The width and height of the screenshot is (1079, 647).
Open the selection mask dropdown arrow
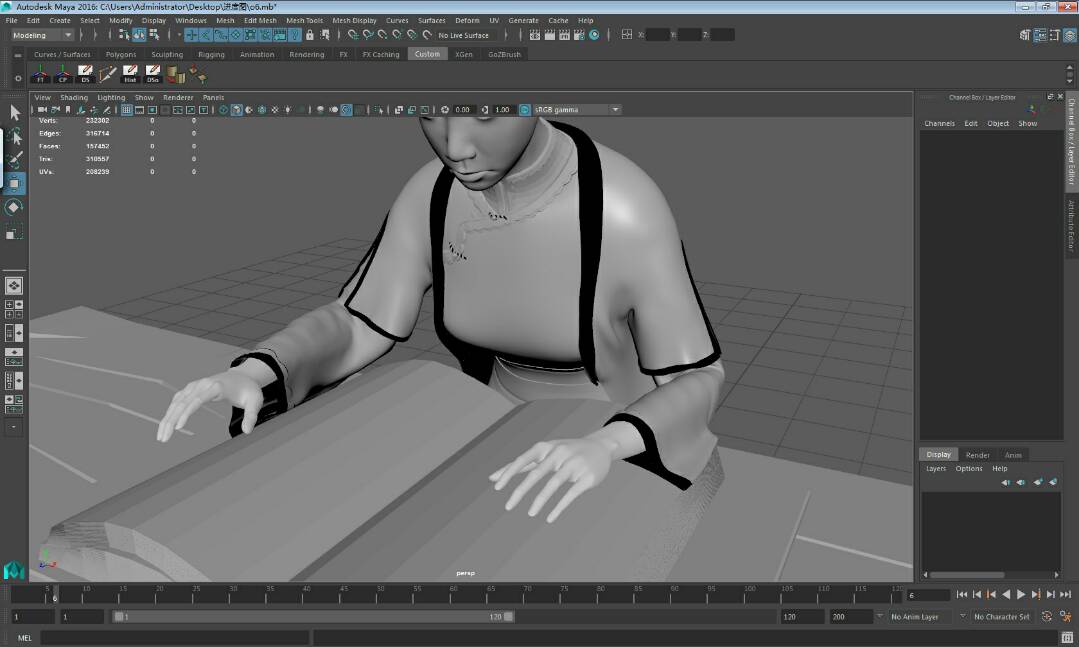179,34
